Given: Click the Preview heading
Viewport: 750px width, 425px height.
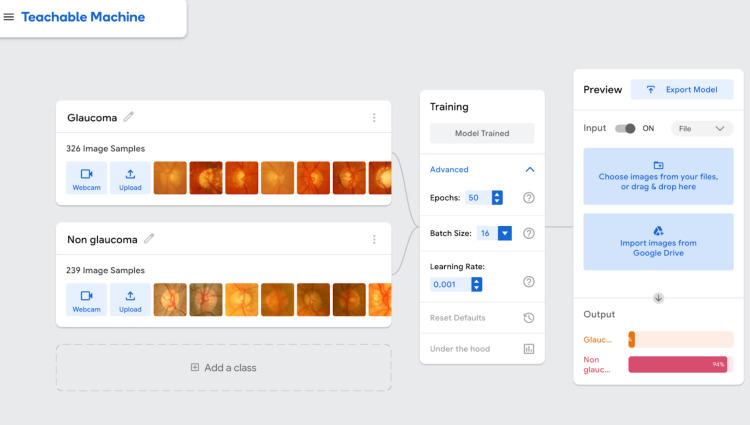Looking at the screenshot, I should point(603,89).
